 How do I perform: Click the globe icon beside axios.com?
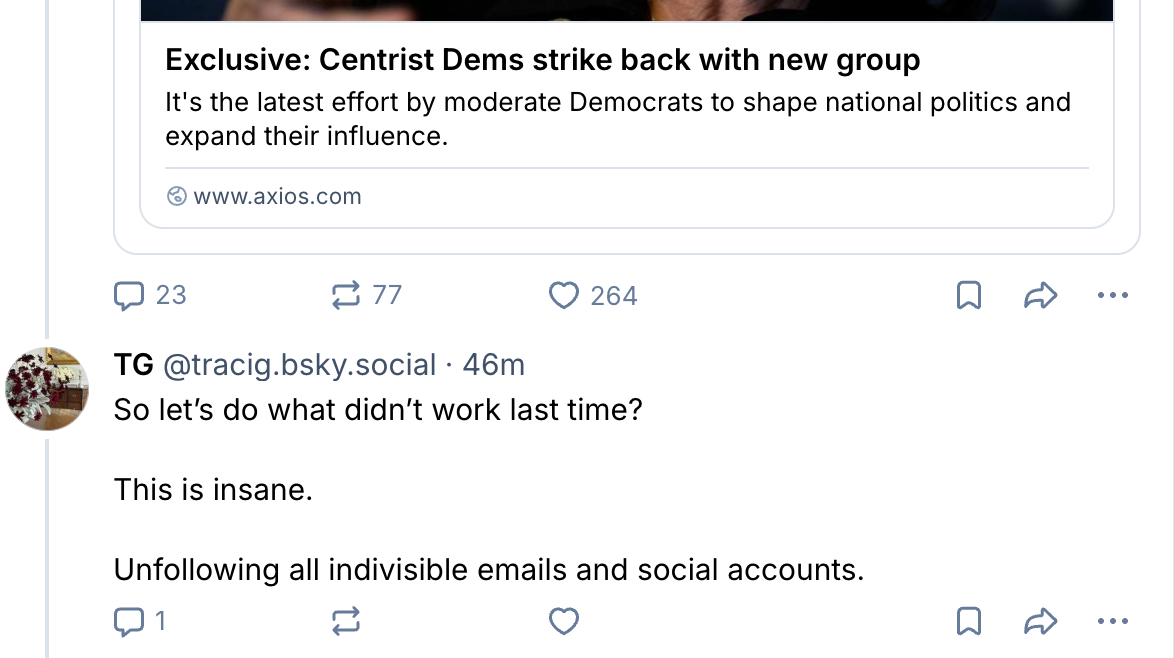tap(177, 196)
